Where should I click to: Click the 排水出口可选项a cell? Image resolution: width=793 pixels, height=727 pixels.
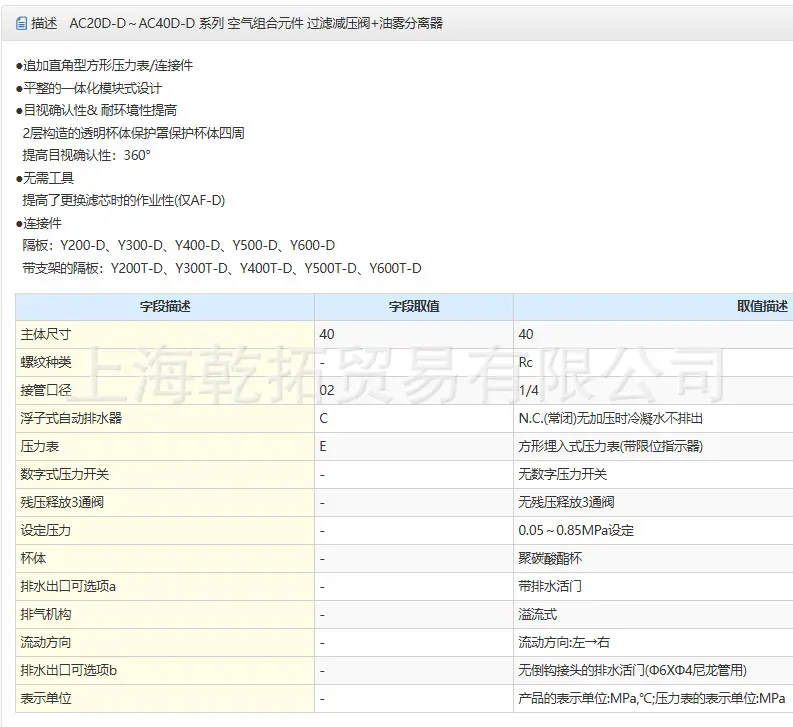click(165, 586)
